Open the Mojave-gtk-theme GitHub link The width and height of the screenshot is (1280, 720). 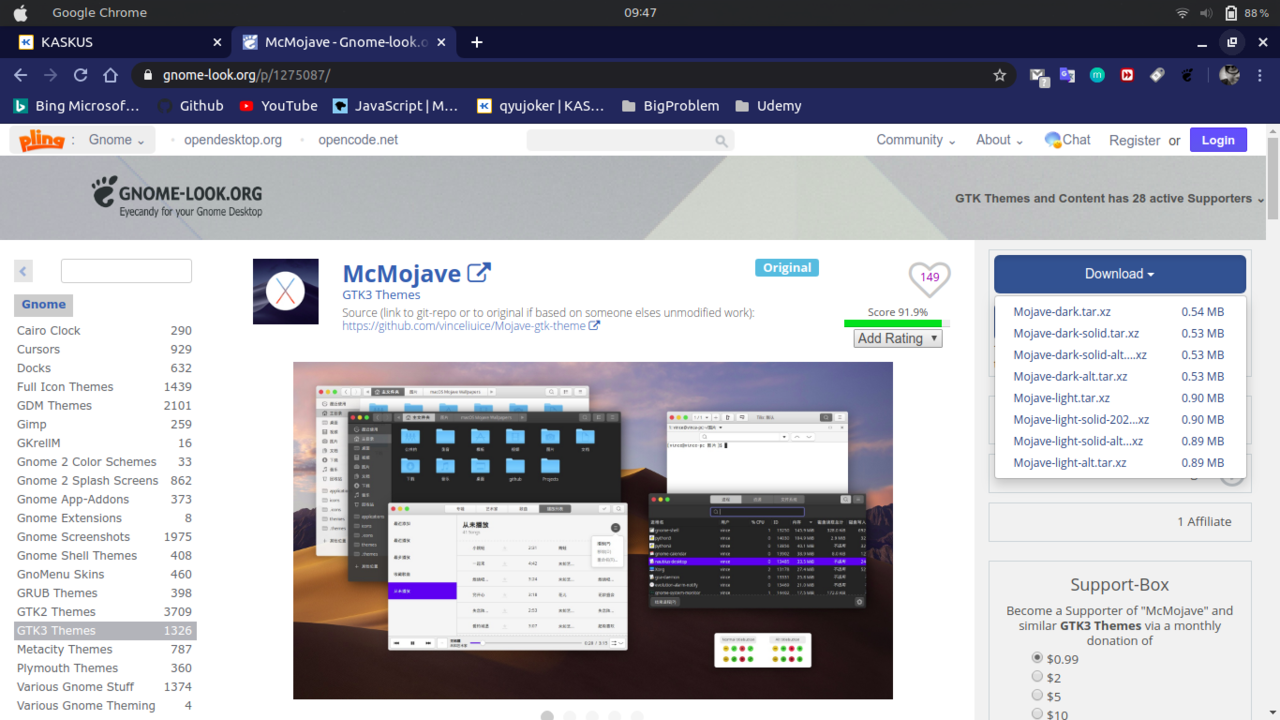(x=471, y=326)
